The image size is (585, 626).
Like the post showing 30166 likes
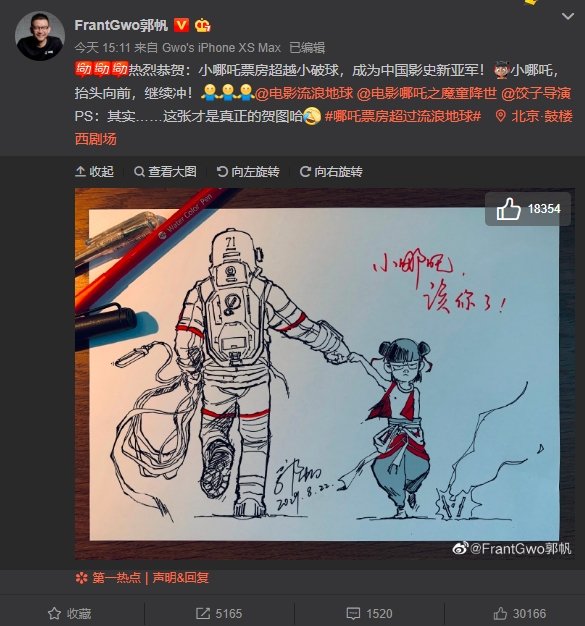[x=520, y=613]
